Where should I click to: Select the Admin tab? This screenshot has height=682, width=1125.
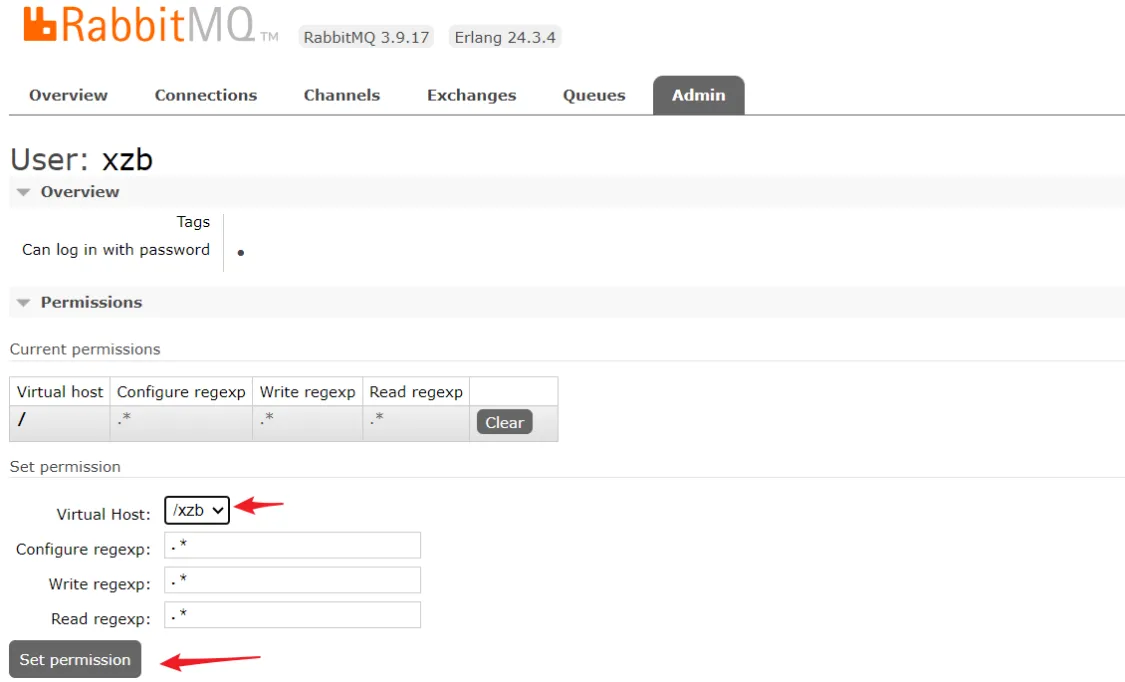pyautogui.click(x=698, y=95)
